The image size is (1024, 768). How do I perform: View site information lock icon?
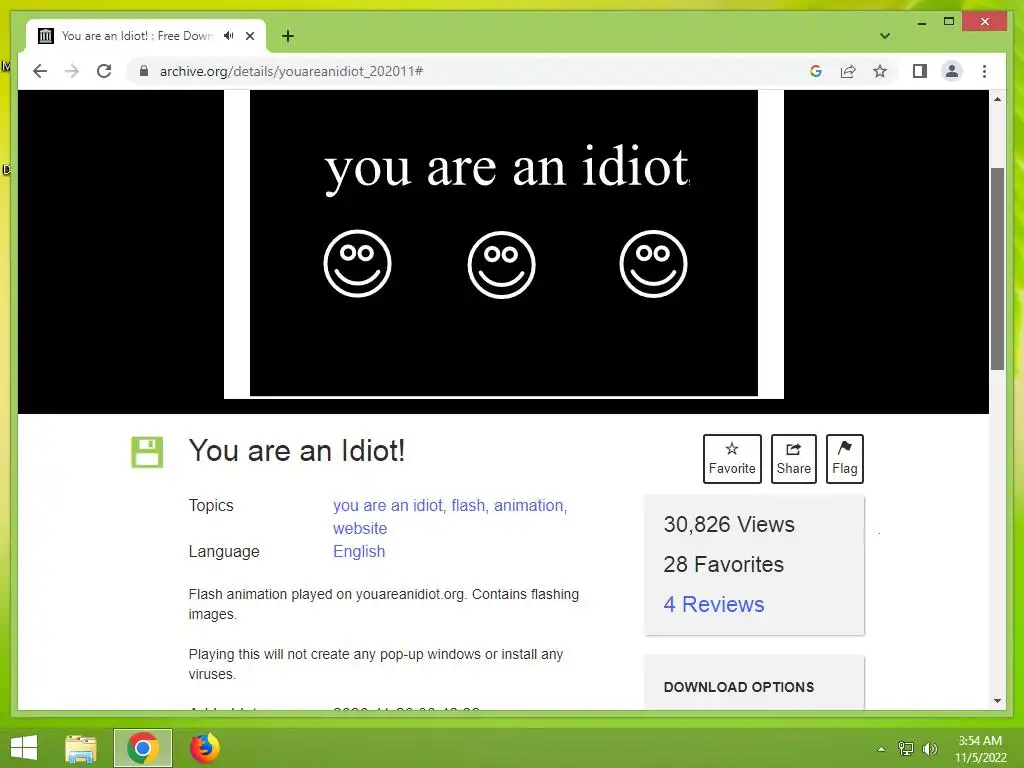click(x=144, y=71)
